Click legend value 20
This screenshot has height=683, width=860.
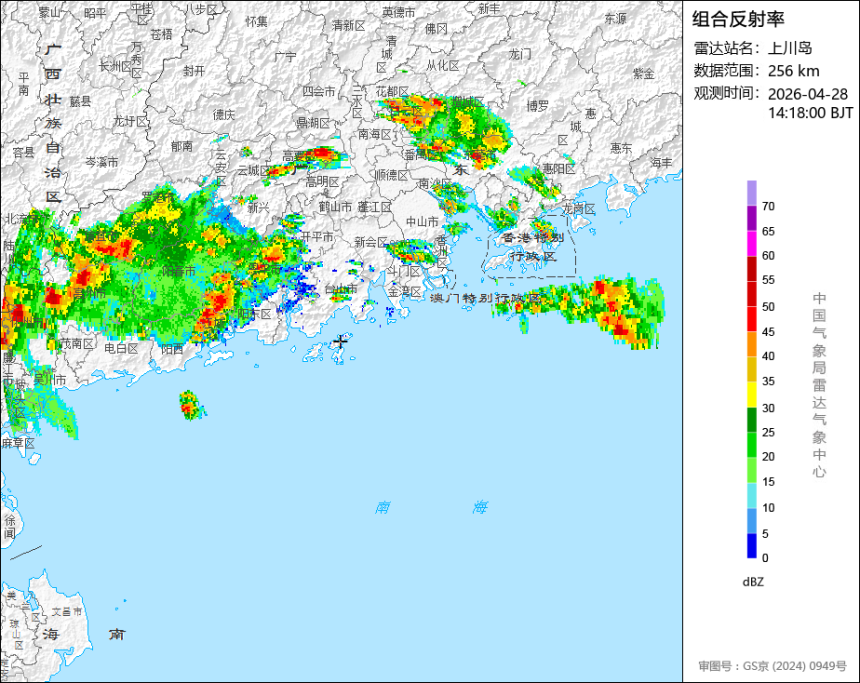click(x=768, y=456)
